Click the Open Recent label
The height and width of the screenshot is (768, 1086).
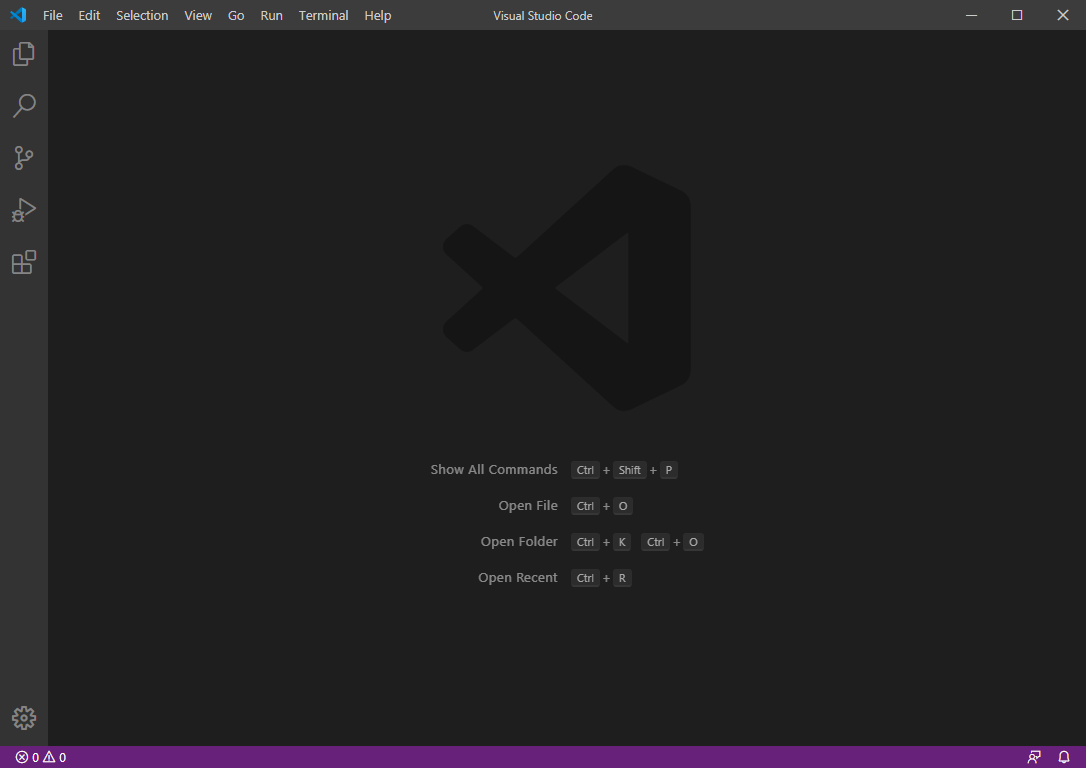tap(517, 578)
